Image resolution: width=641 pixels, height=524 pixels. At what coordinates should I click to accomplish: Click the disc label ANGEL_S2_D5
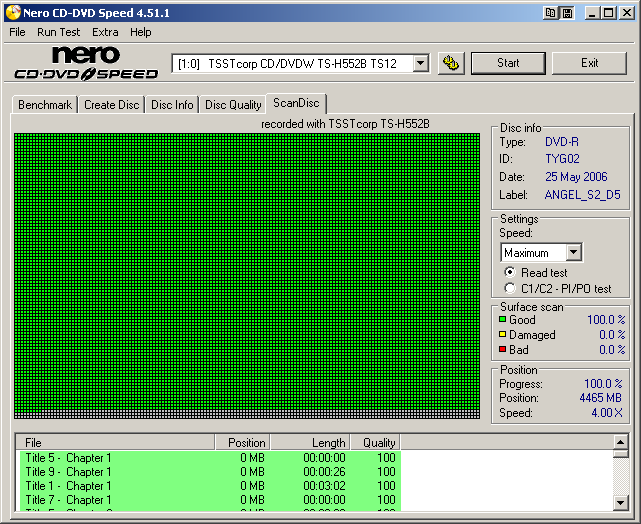point(583,195)
